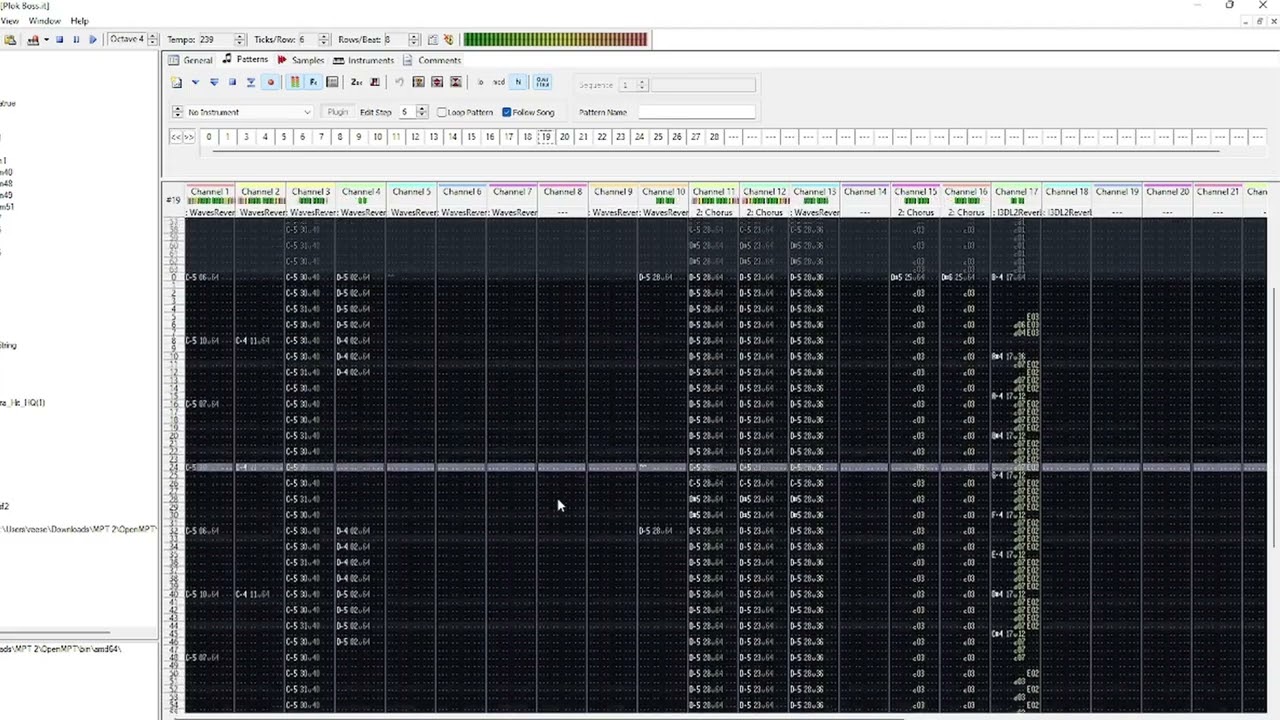Open the Window menu
Screen dimensions: 1280x720
coord(44,21)
